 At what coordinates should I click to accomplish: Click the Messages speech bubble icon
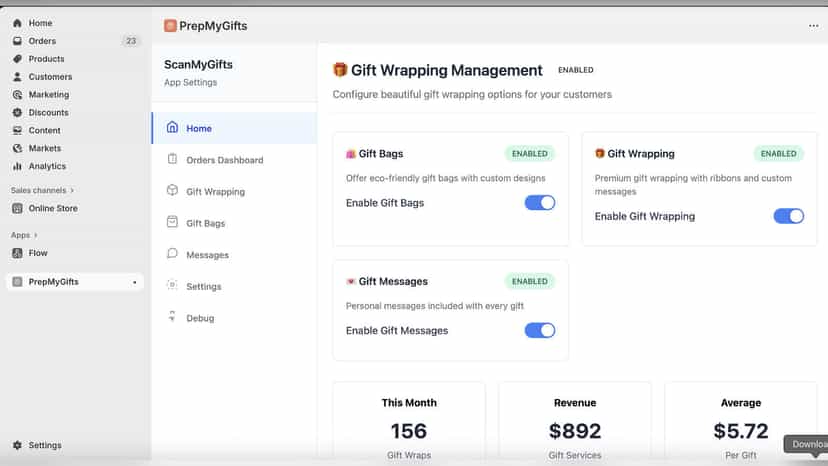coord(172,254)
